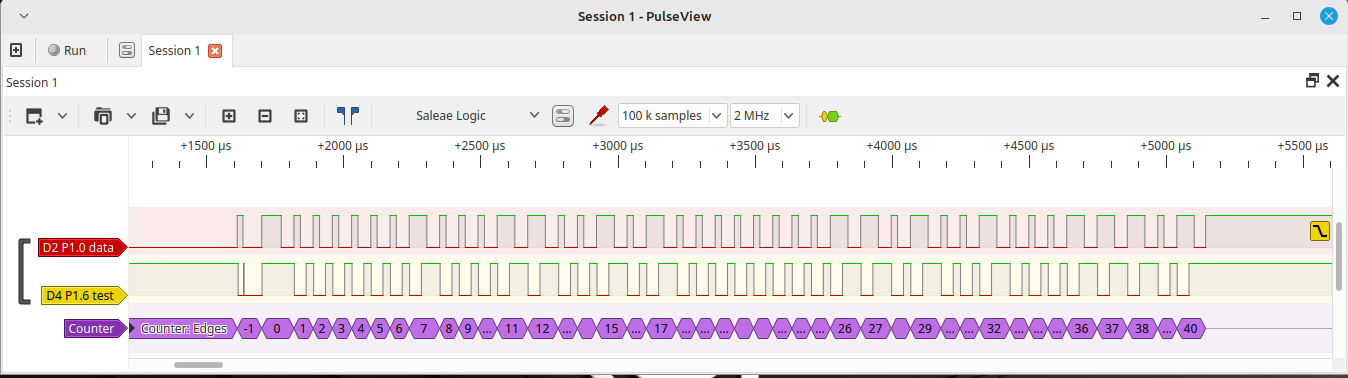Select the D4 P1.6 test channel label
This screenshot has width=1348, height=378.
[83, 295]
